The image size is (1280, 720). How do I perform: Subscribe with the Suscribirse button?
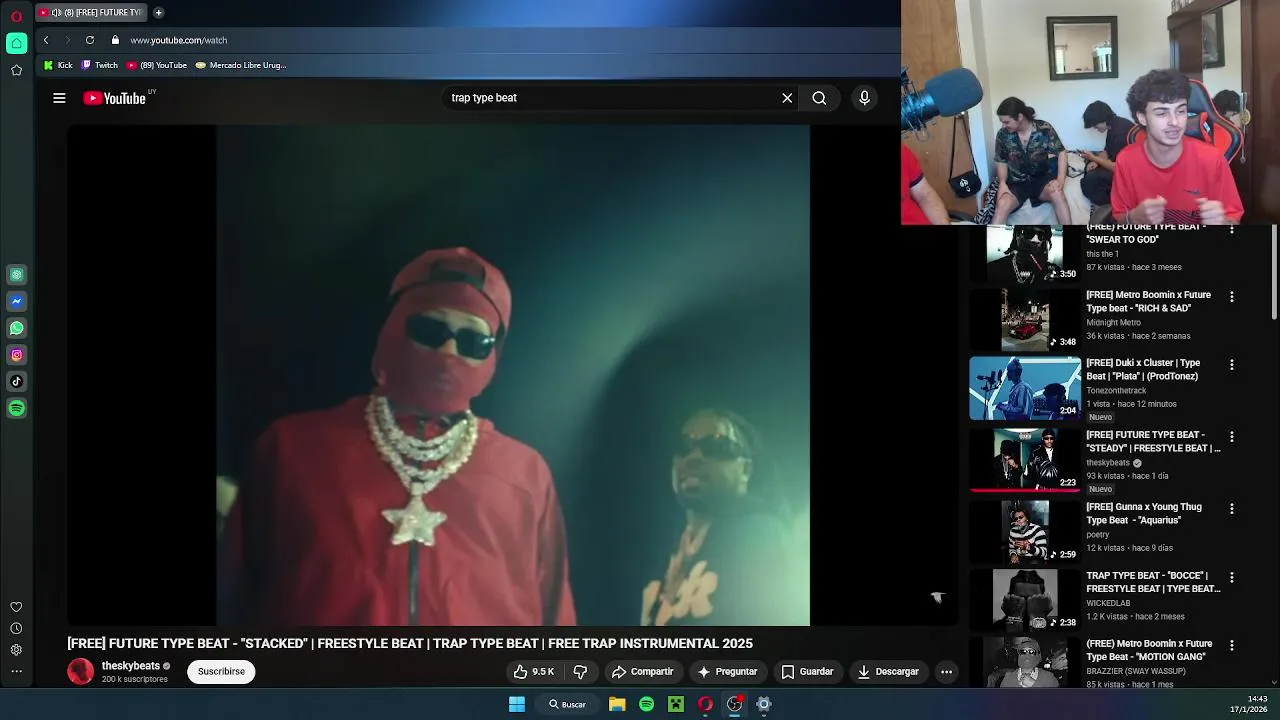(x=221, y=672)
